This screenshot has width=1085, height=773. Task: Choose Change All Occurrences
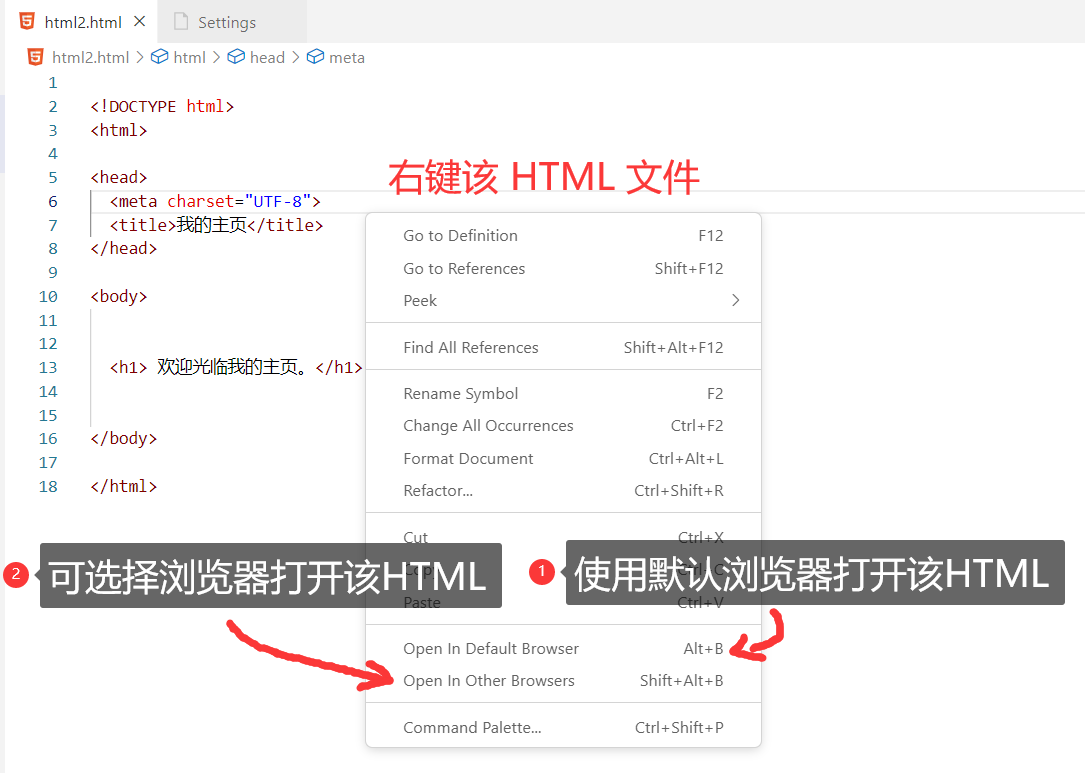[563, 426]
